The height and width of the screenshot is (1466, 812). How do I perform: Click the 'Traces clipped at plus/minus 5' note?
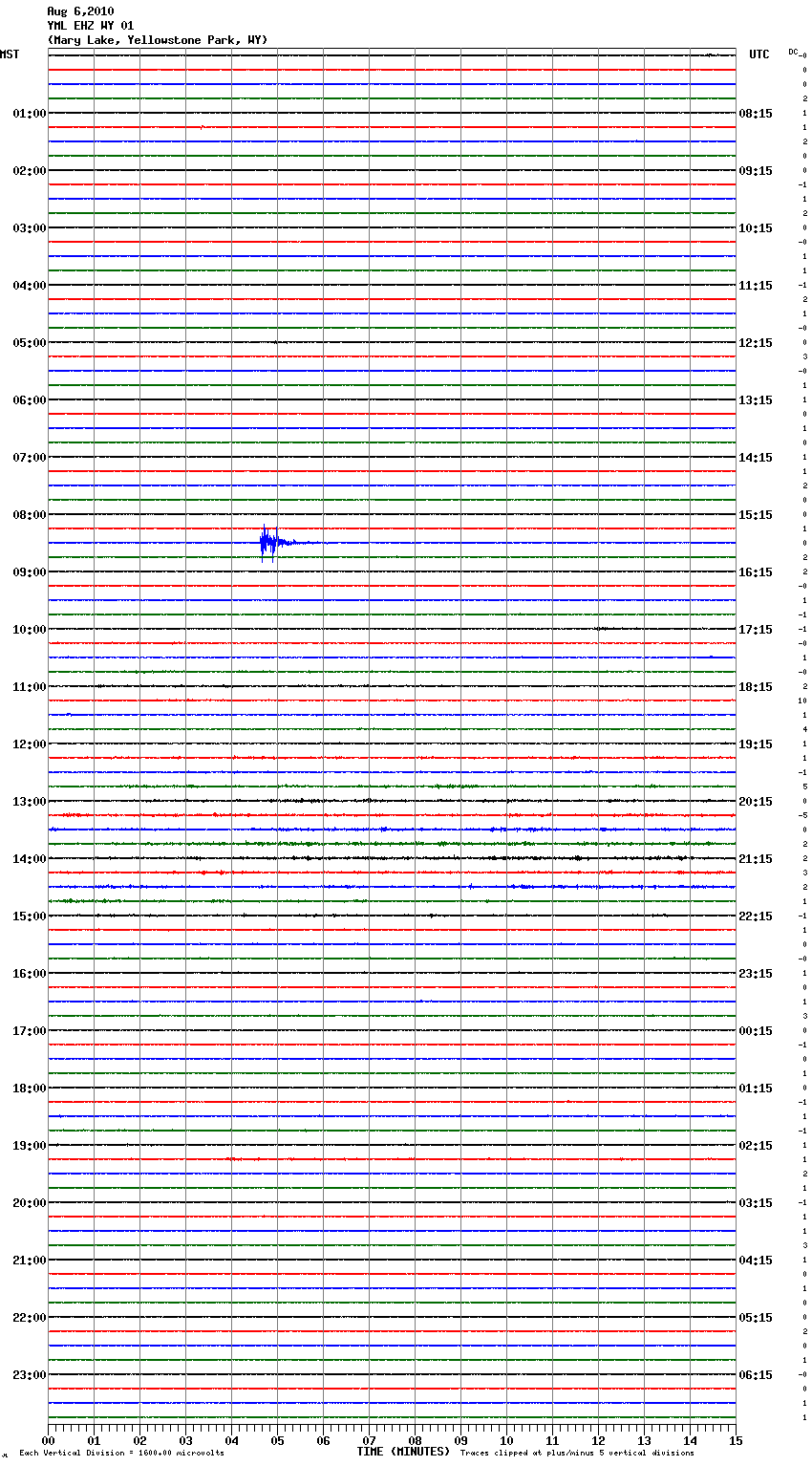pyautogui.click(x=577, y=1454)
